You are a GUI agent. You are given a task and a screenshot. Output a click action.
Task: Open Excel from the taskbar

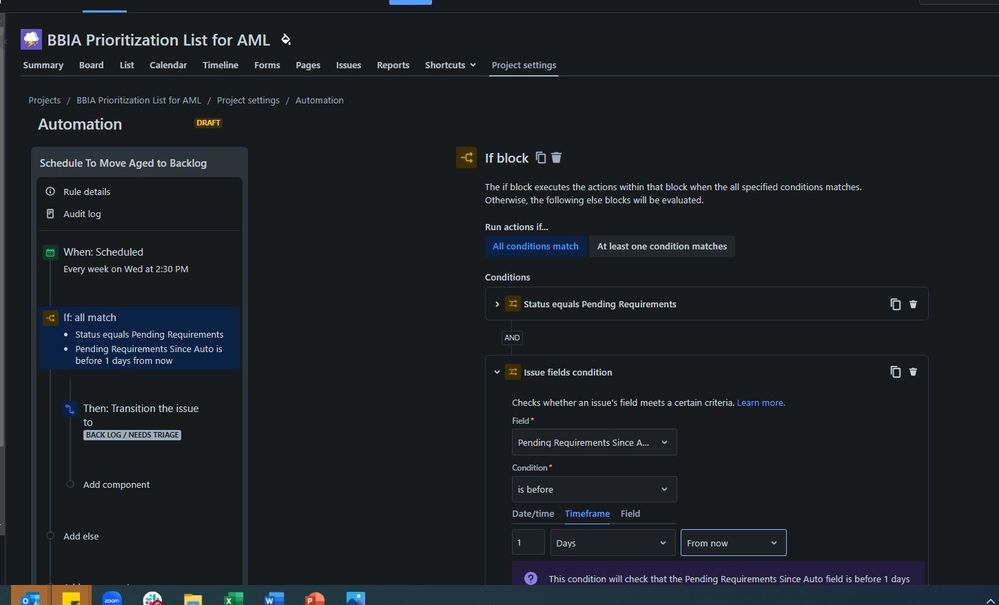pyautogui.click(x=233, y=599)
